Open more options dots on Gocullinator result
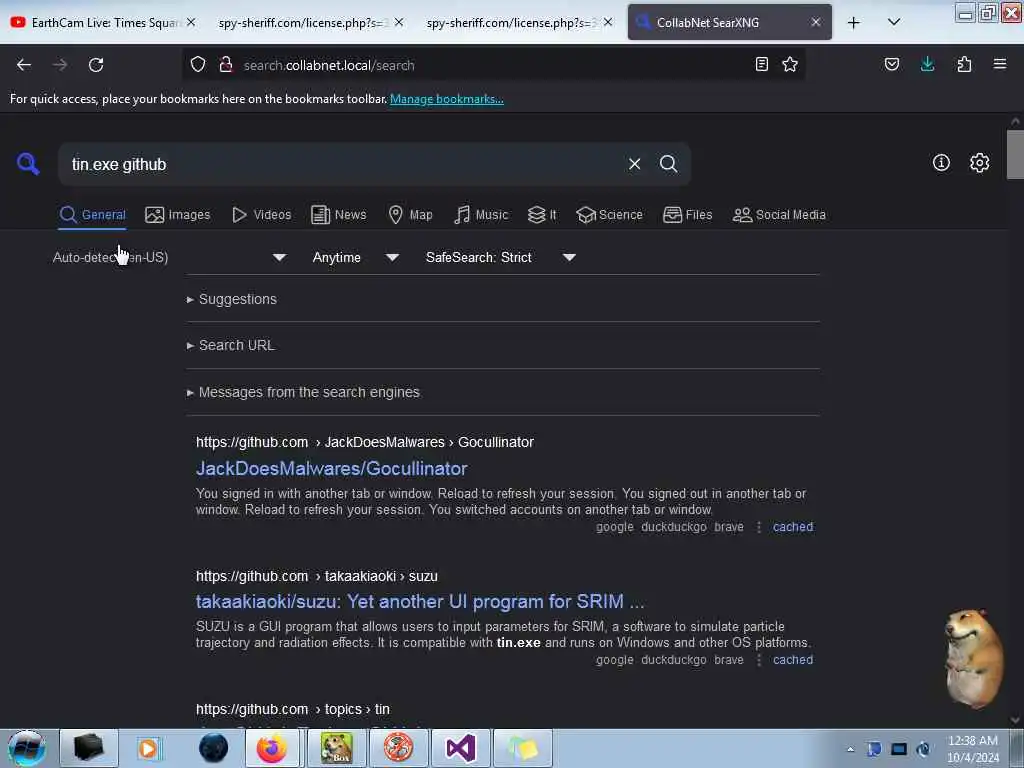This screenshot has width=1024, height=768. 758,527
